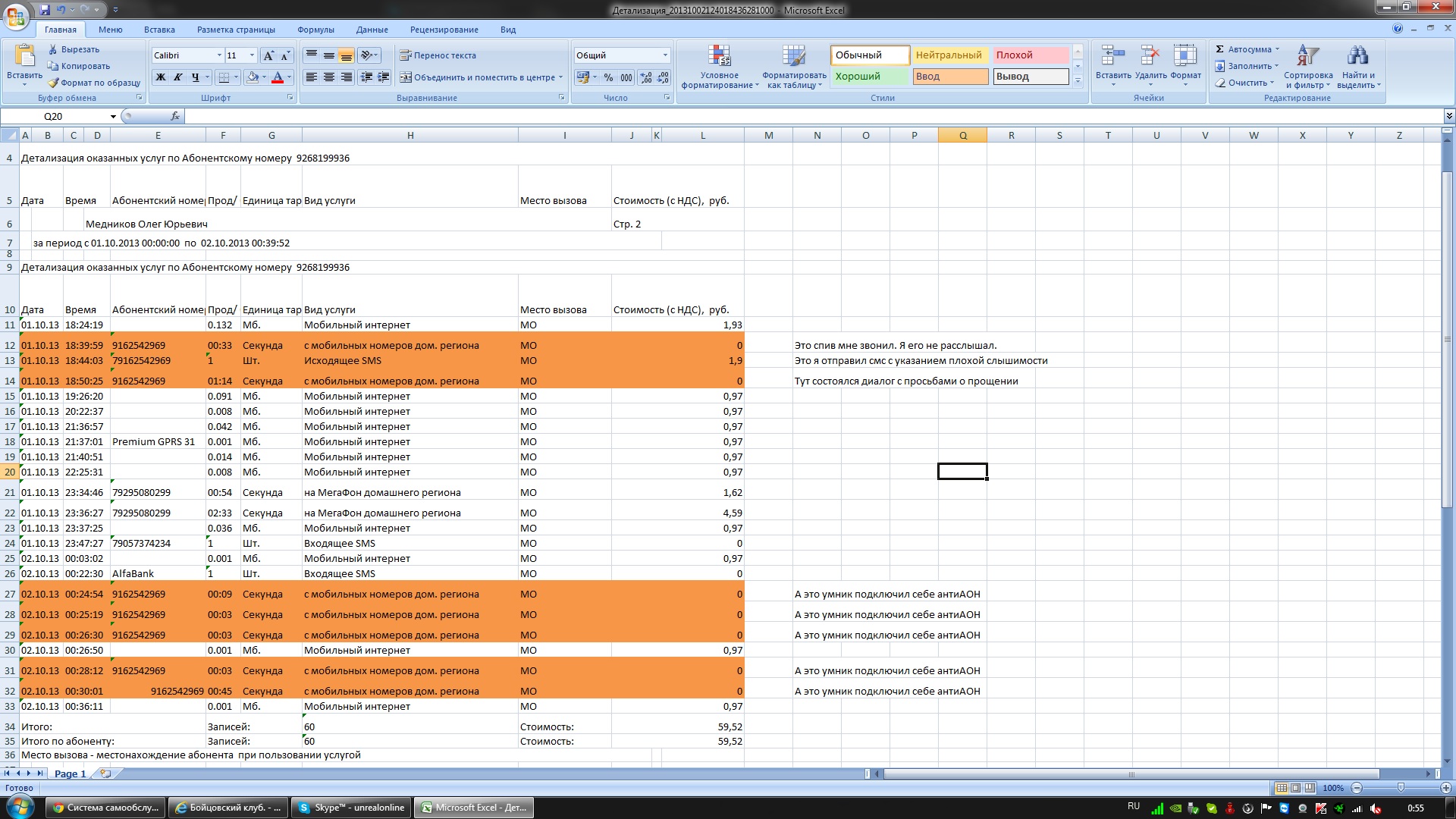Toggle italic formatting (К button)
This screenshot has width=1456, height=819.
coord(177,77)
